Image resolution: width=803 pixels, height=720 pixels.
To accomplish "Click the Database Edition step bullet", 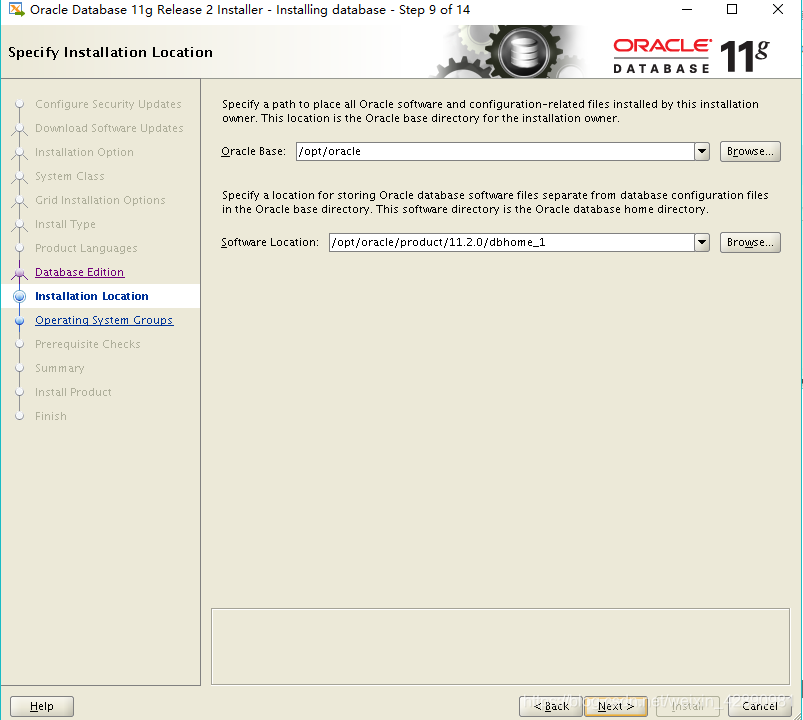I will pyautogui.click(x=19, y=273).
